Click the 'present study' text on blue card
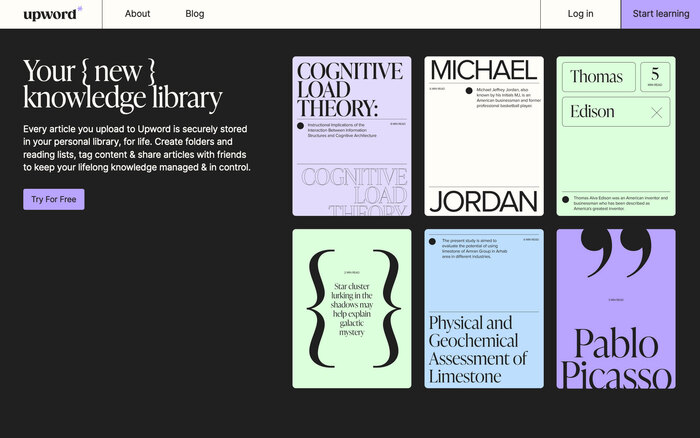This screenshot has height=438, width=700. 475,249
